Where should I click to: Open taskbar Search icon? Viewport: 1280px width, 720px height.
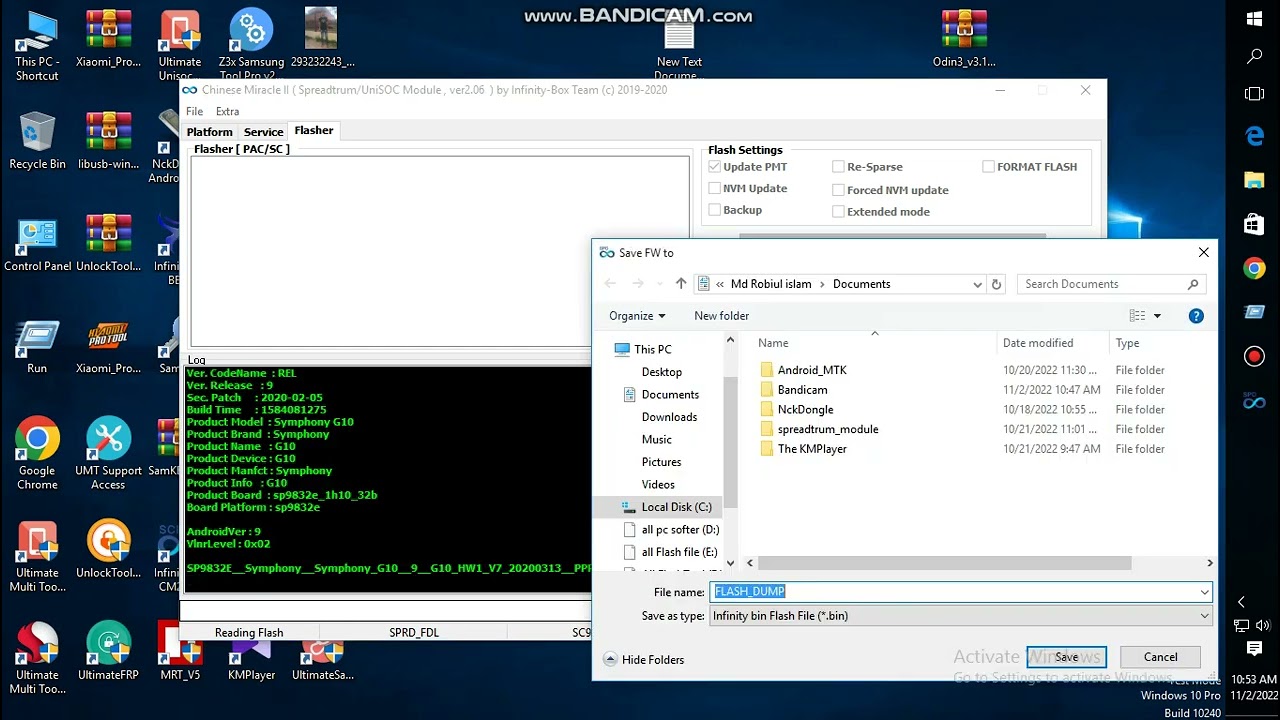click(x=1254, y=57)
